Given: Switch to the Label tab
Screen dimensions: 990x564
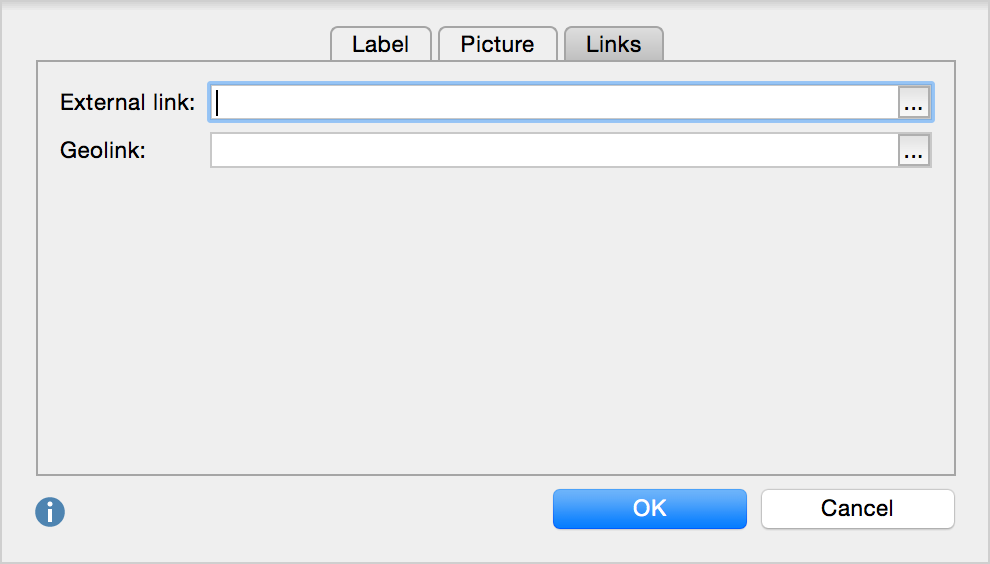Looking at the screenshot, I should [x=380, y=44].
